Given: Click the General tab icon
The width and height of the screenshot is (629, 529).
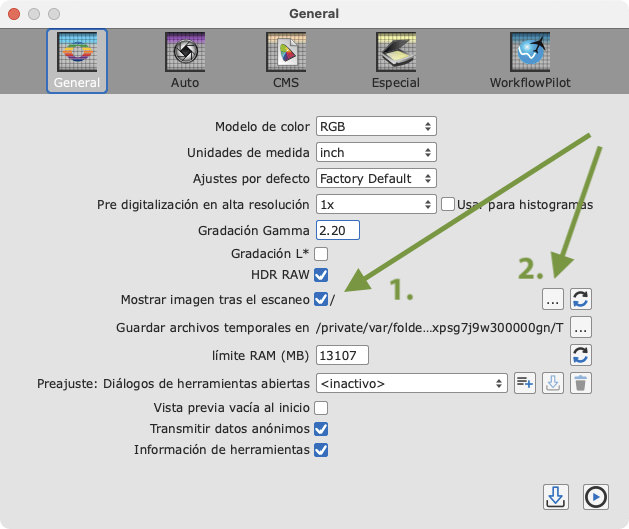Looking at the screenshot, I should pos(77,60).
